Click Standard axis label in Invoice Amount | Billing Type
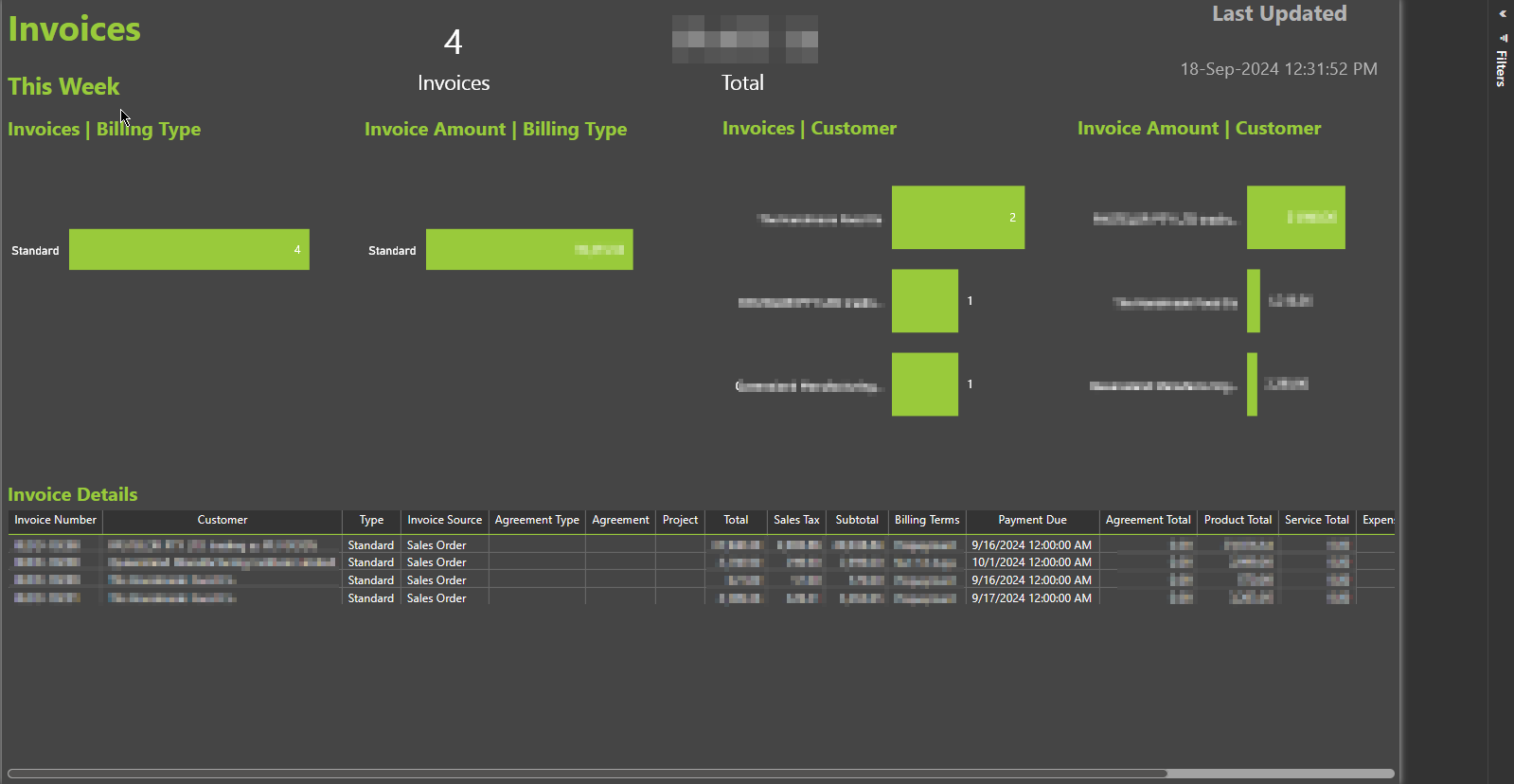This screenshot has width=1514, height=784. tap(392, 251)
